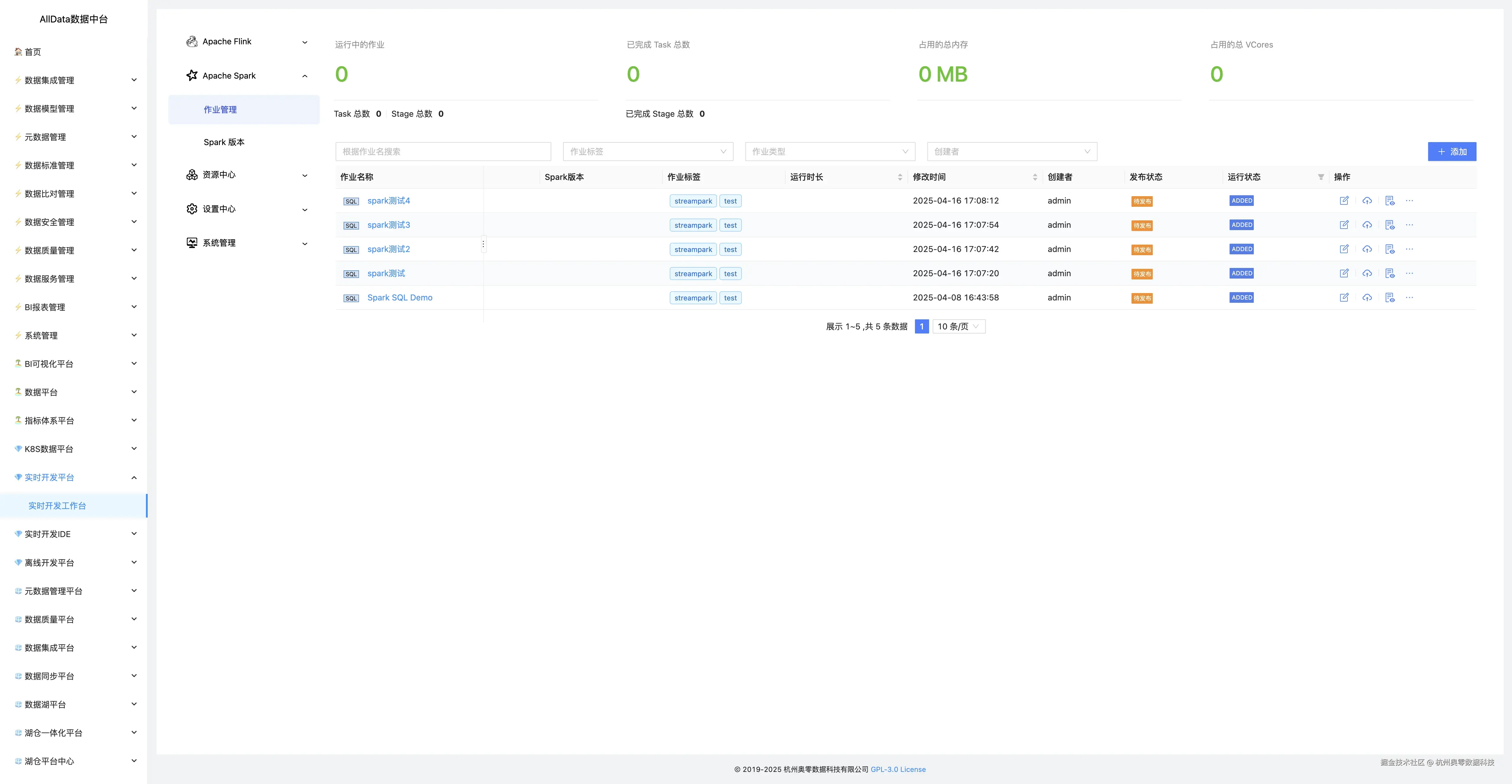Click cloud upload icon for Spark SQL Demo

click(1367, 297)
